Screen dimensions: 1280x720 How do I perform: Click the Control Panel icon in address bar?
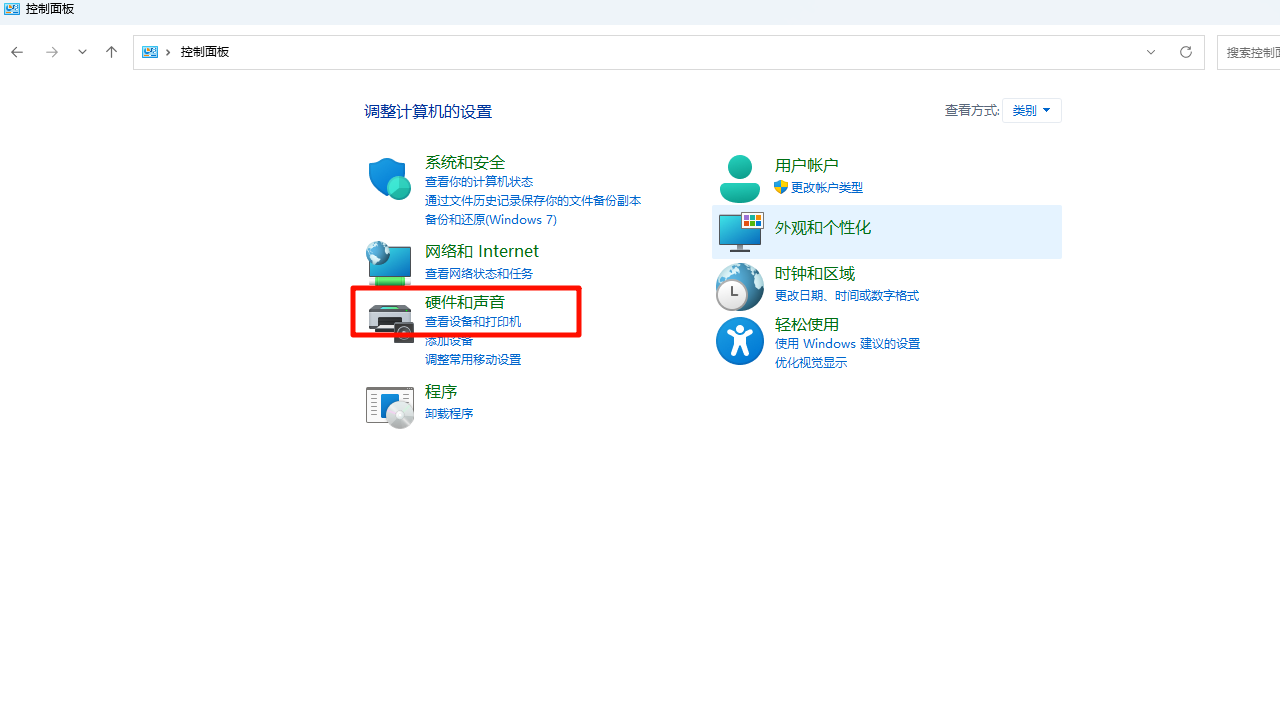click(x=150, y=52)
